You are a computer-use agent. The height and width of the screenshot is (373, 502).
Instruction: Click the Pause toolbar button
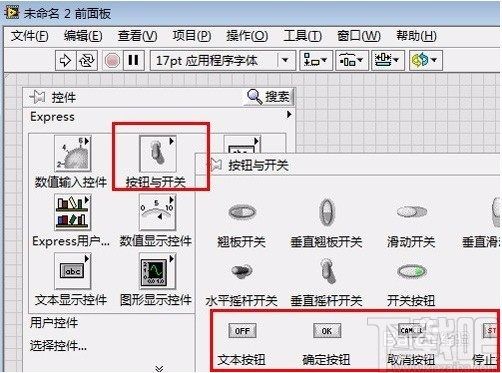pos(134,61)
